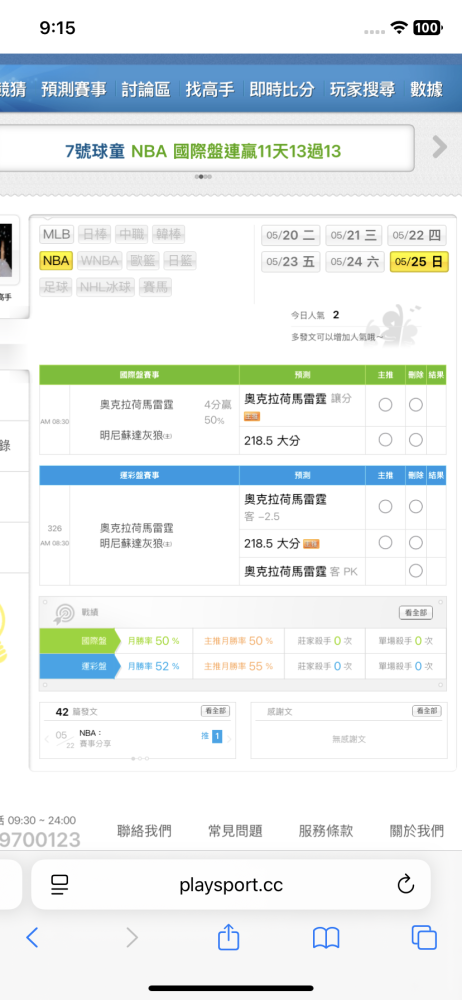Viewport: 462px width, 1000px height.
Task: Tap the playsport.cc address bar
Action: pyautogui.click(x=231, y=884)
